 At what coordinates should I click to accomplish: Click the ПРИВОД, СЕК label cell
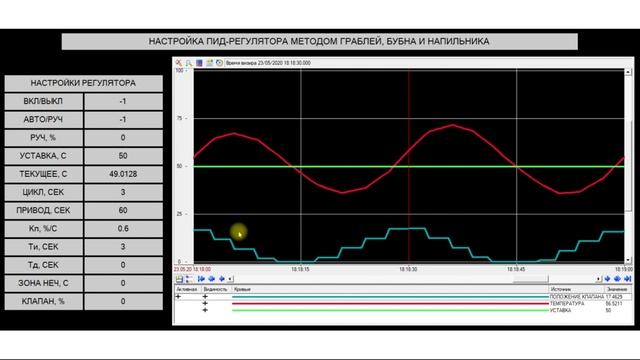coord(44,210)
